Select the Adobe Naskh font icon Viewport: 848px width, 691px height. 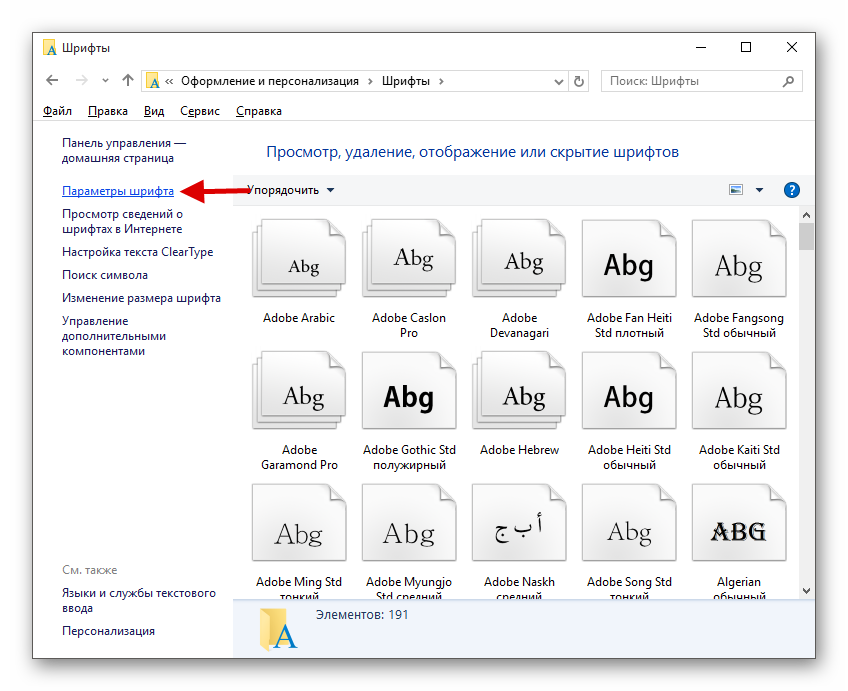point(519,522)
